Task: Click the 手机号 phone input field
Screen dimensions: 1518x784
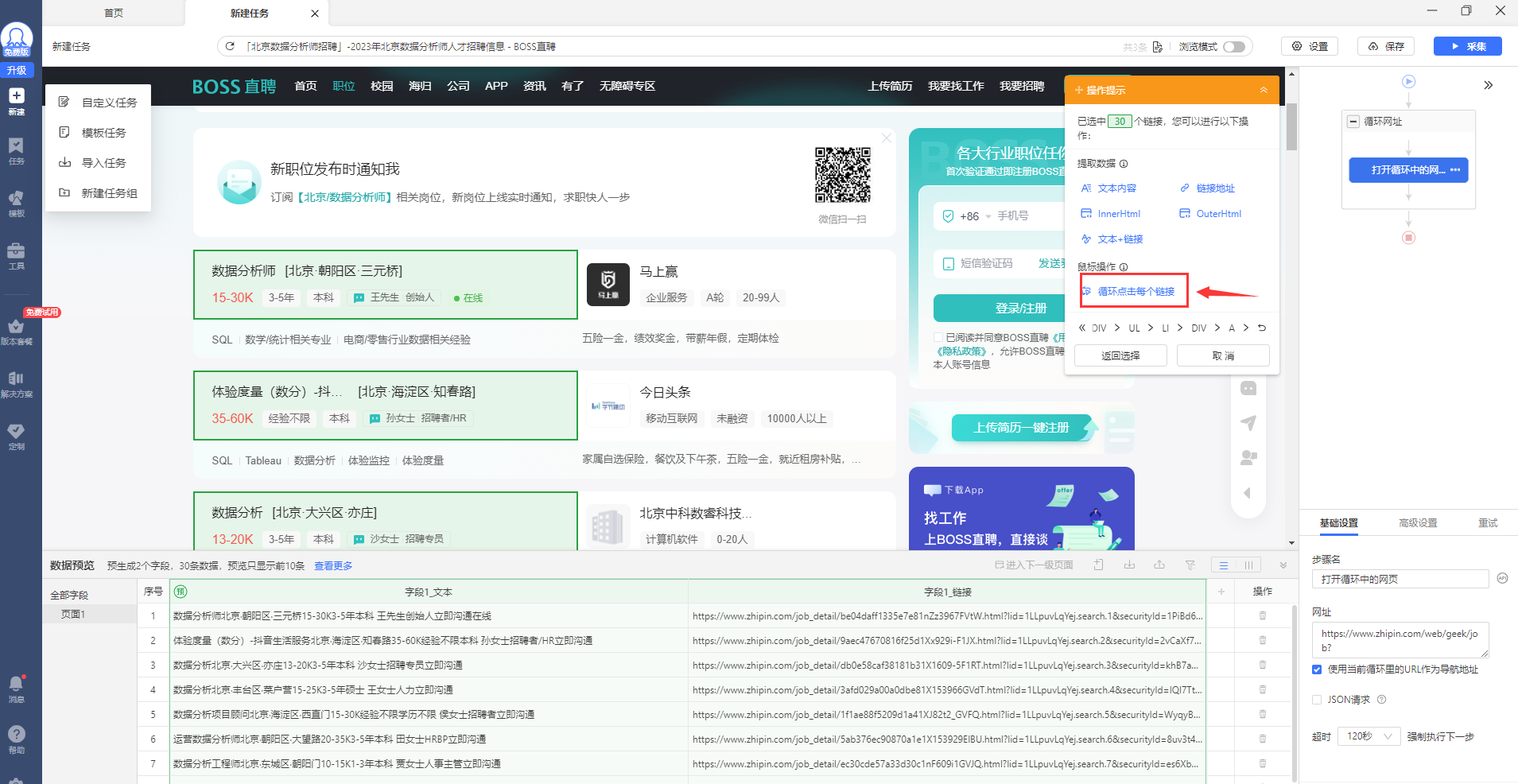Action: [1029, 215]
